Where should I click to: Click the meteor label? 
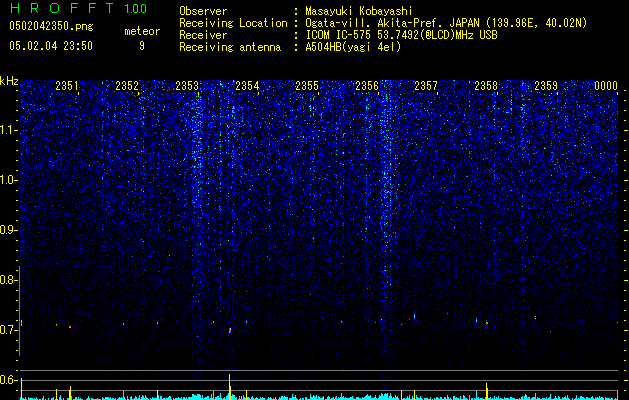pos(142,31)
